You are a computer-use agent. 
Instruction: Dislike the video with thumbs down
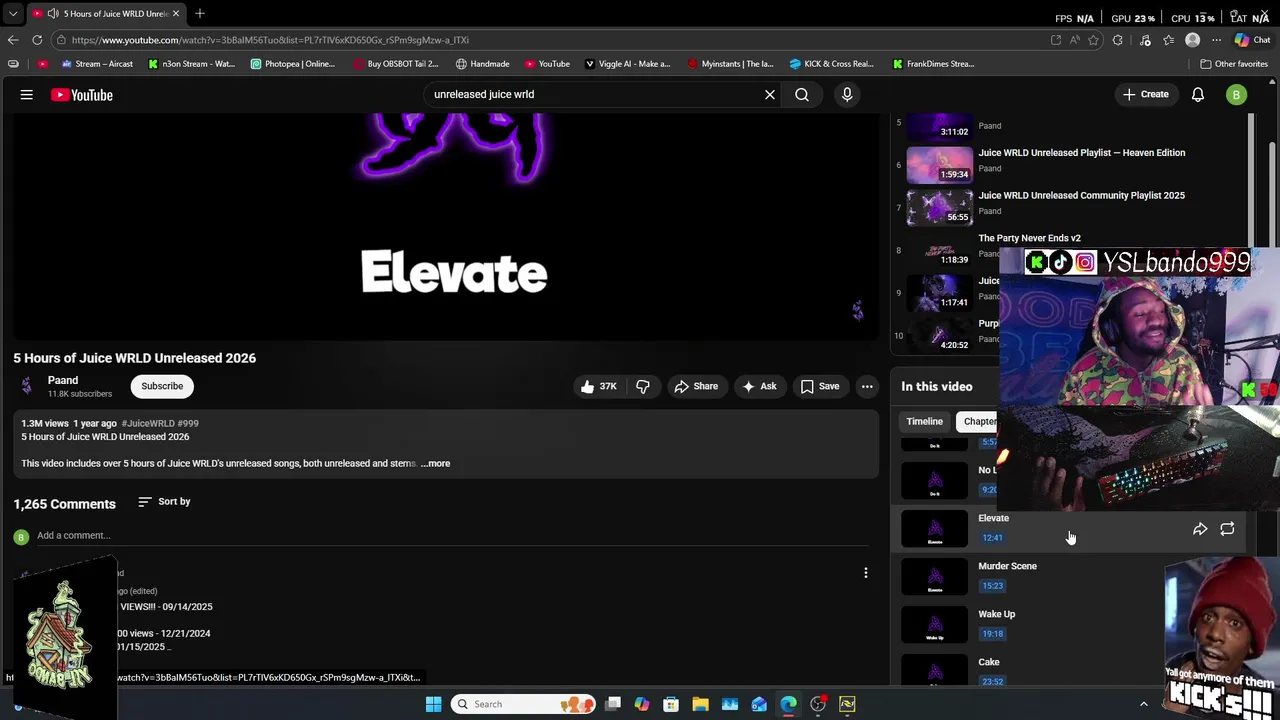tap(643, 386)
